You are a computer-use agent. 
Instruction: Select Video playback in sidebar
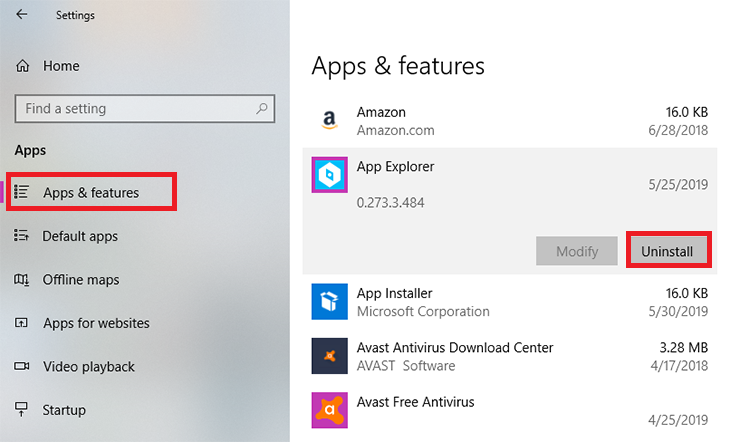(x=88, y=367)
